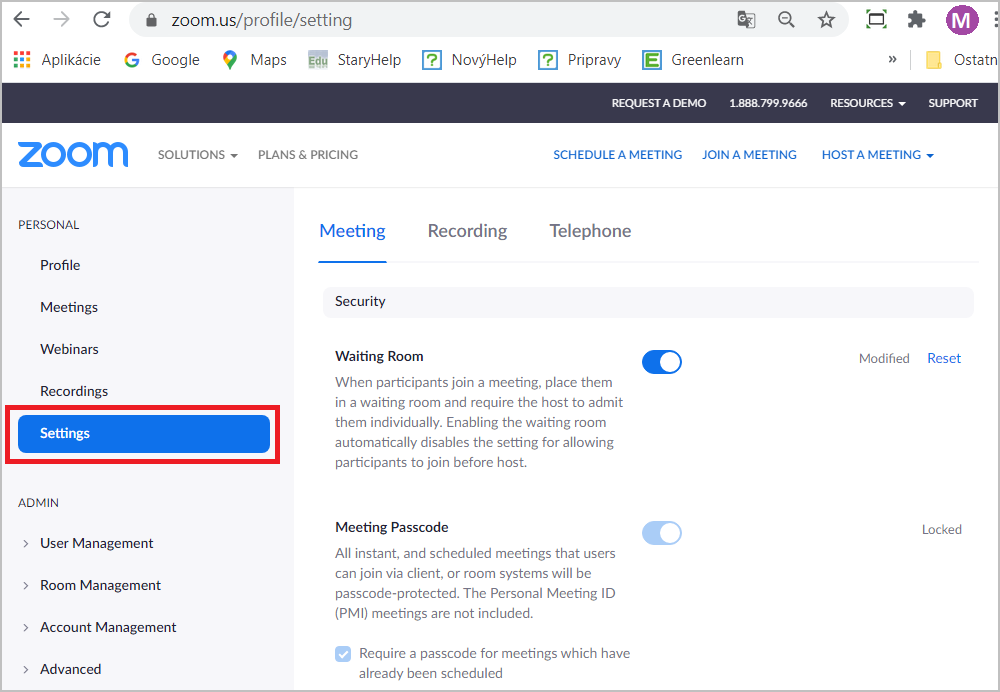Click the Modified status label

(x=884, y=358)
